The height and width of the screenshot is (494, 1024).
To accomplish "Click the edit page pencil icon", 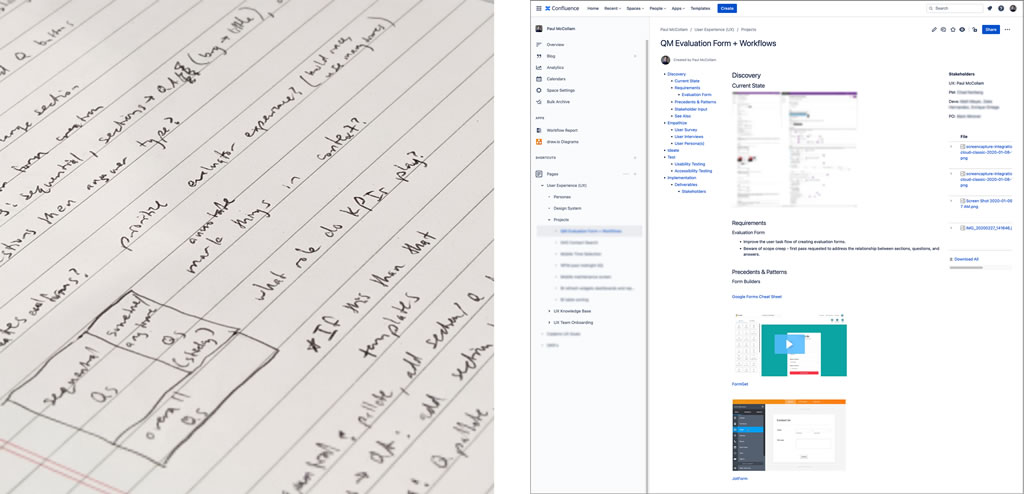I will pyautogui.click(x=934, y=30).
